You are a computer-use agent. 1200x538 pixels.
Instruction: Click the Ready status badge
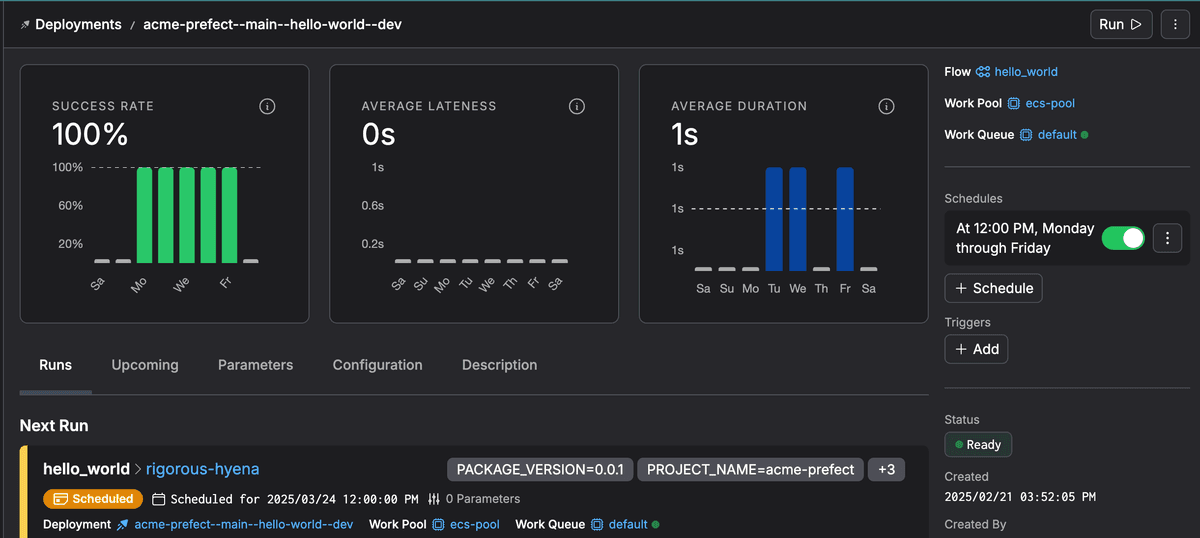979,444
